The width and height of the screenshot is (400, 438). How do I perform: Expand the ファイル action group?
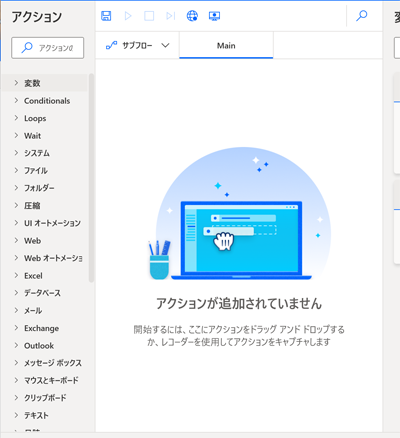pyautogui.click(x=45, y=171)
